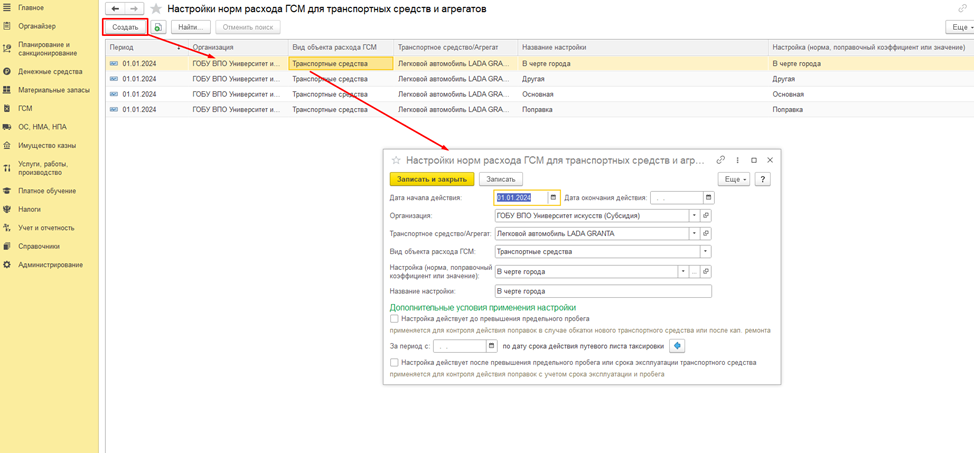
Task: Click the Администрирование gear icon
Action: pyautogui.click(x=7, y=265)
